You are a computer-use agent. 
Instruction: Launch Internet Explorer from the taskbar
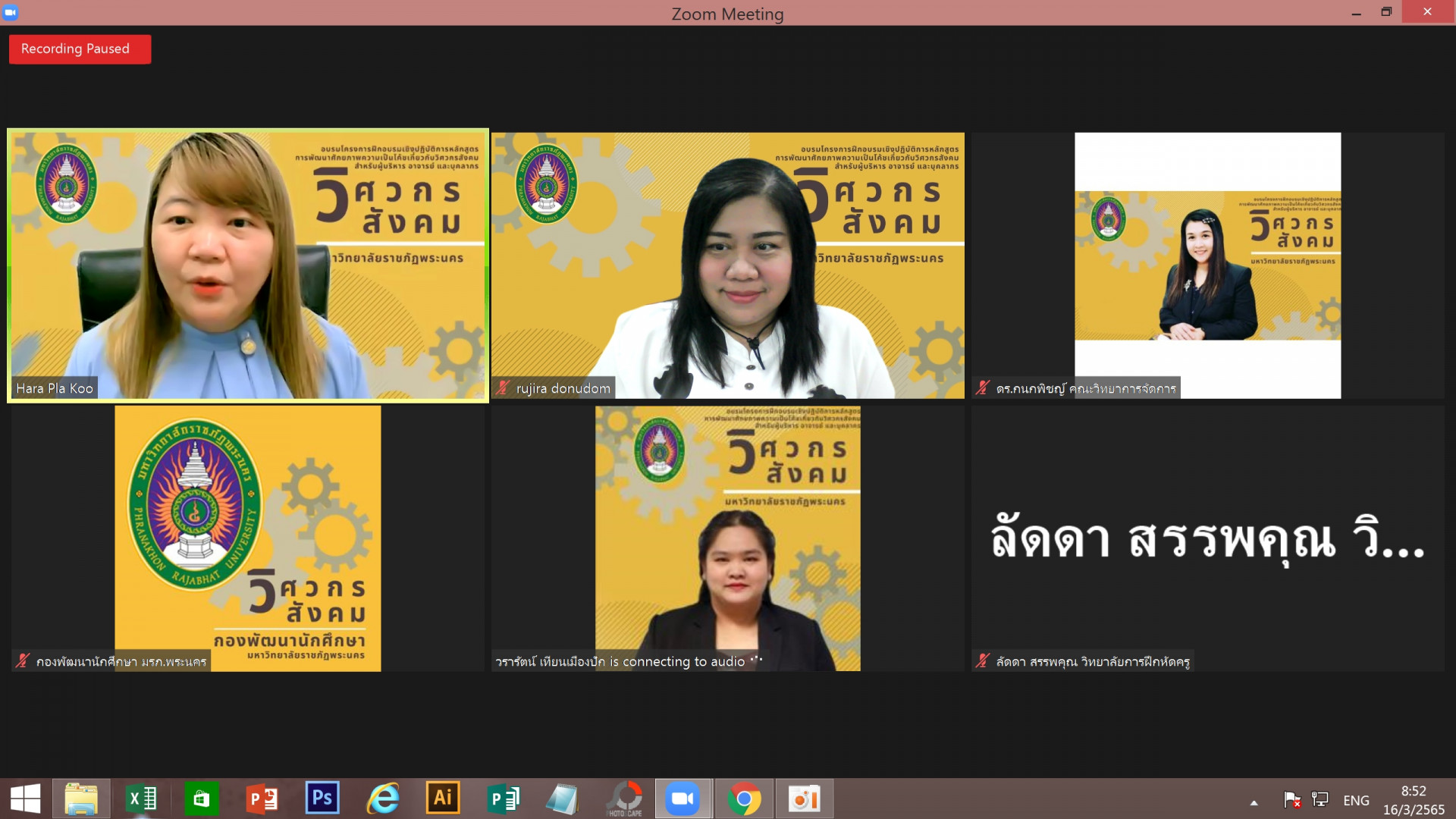383,799
